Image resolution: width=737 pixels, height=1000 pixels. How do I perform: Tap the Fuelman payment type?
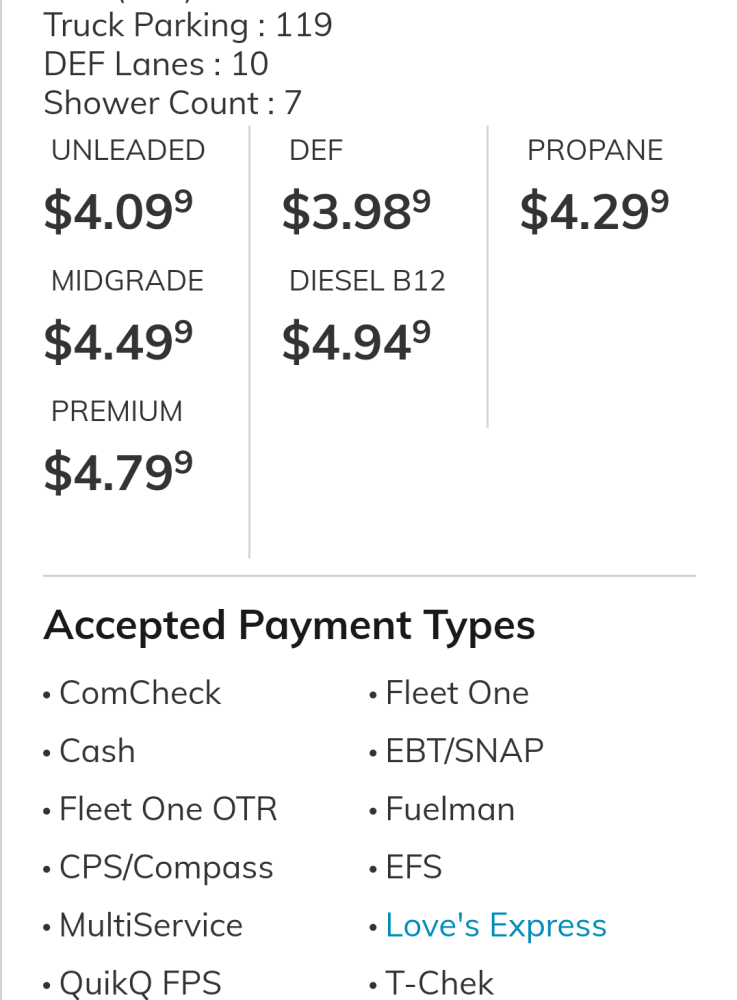pyautogui.click(x=450, y=809)
